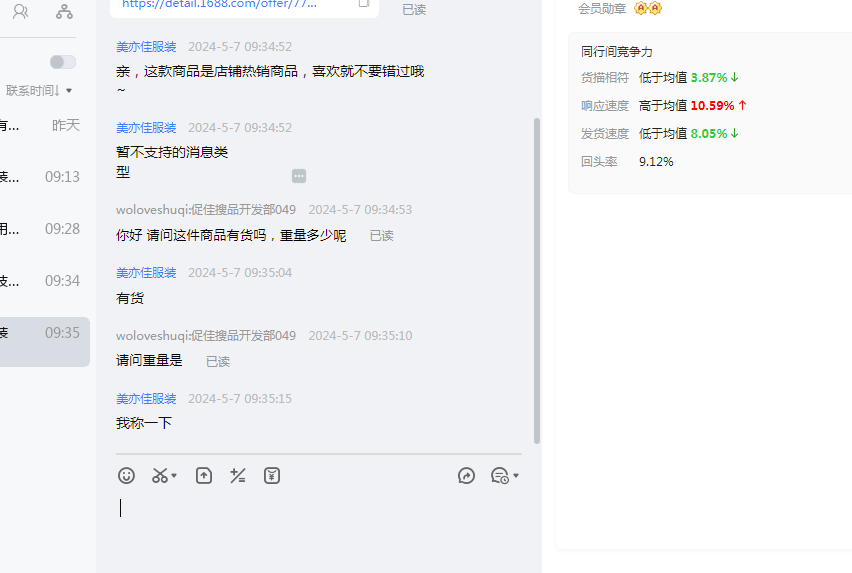
Task: Click sender 美亦佳服装 on the 我称一下 message
Action: point(146,399)
